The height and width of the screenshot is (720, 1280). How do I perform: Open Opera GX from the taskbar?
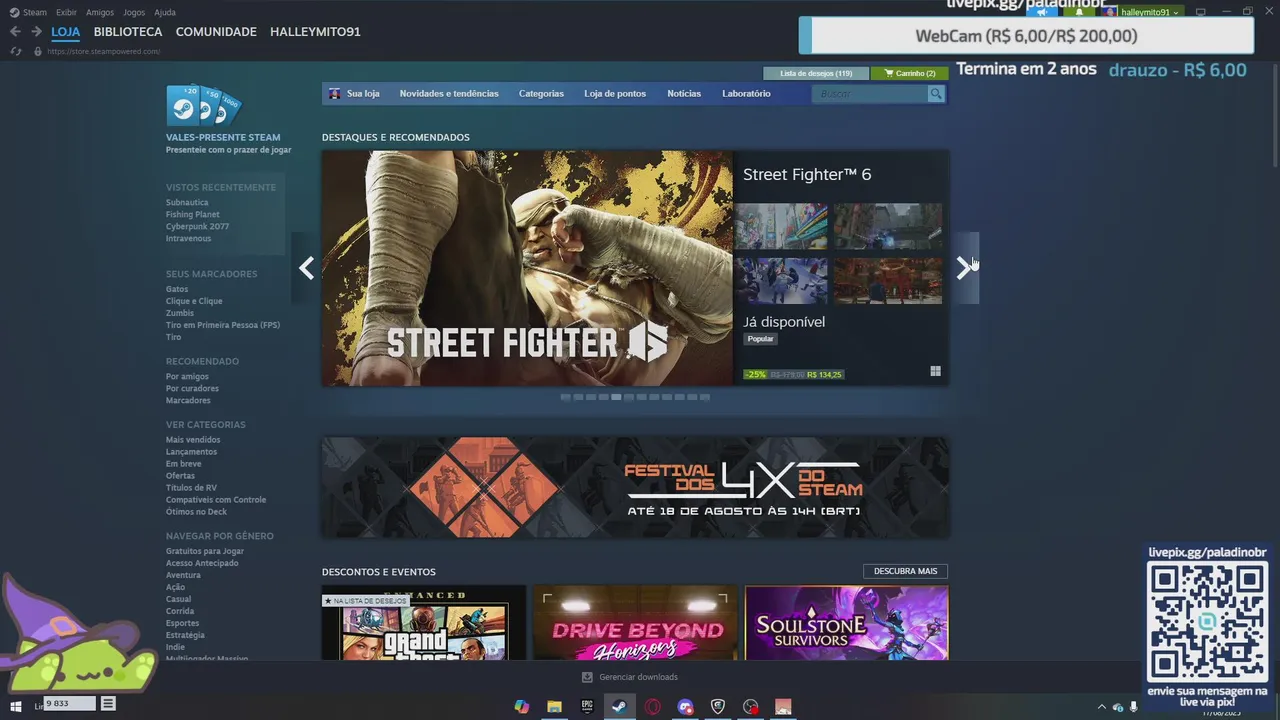[652, 707]
